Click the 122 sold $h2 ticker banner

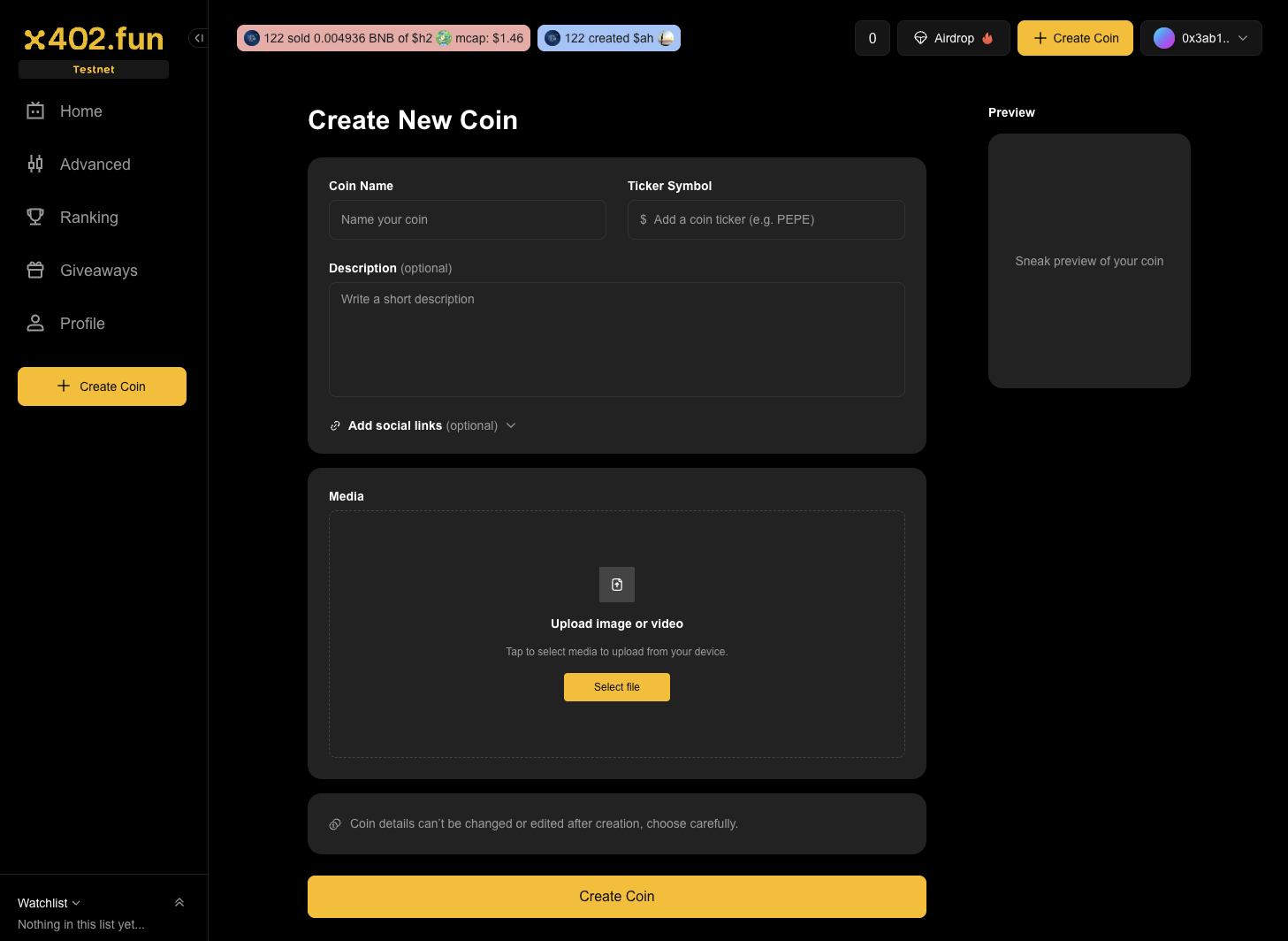[384, 38]
